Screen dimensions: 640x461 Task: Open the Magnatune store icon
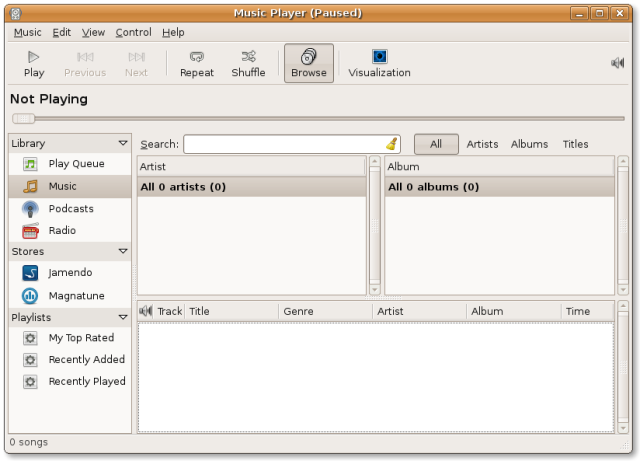pyautogui.click(x=30, y=296)
